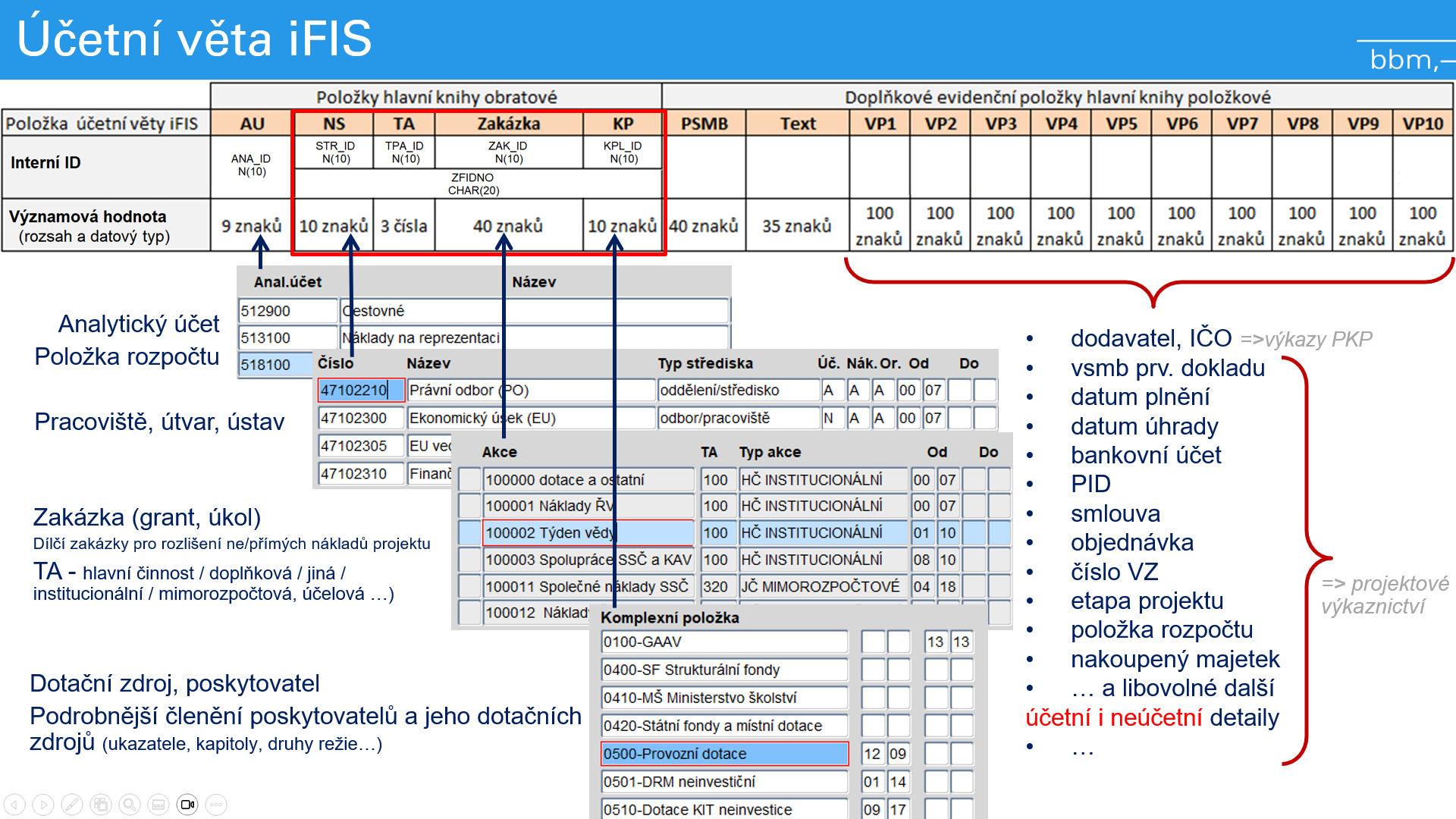The width and height of the screenshot is (1456, 819).
Task: Click the TA column header in the top table
Action: point(404,124)
